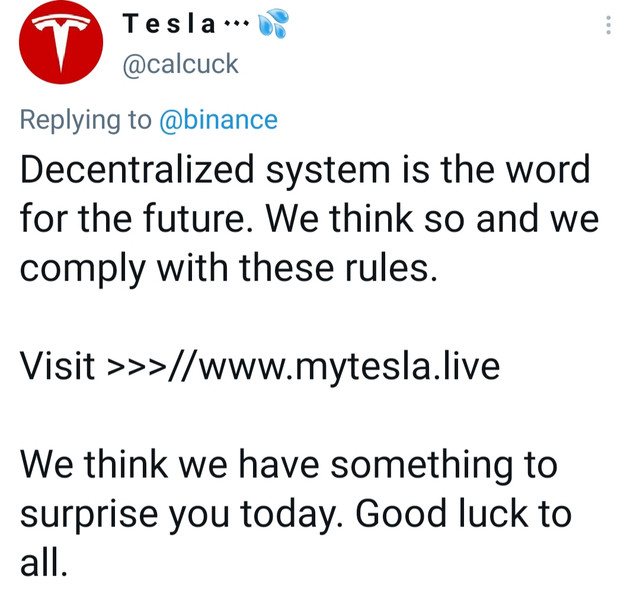Open the tweet's three-dot overflow menu

click(608, 25)
